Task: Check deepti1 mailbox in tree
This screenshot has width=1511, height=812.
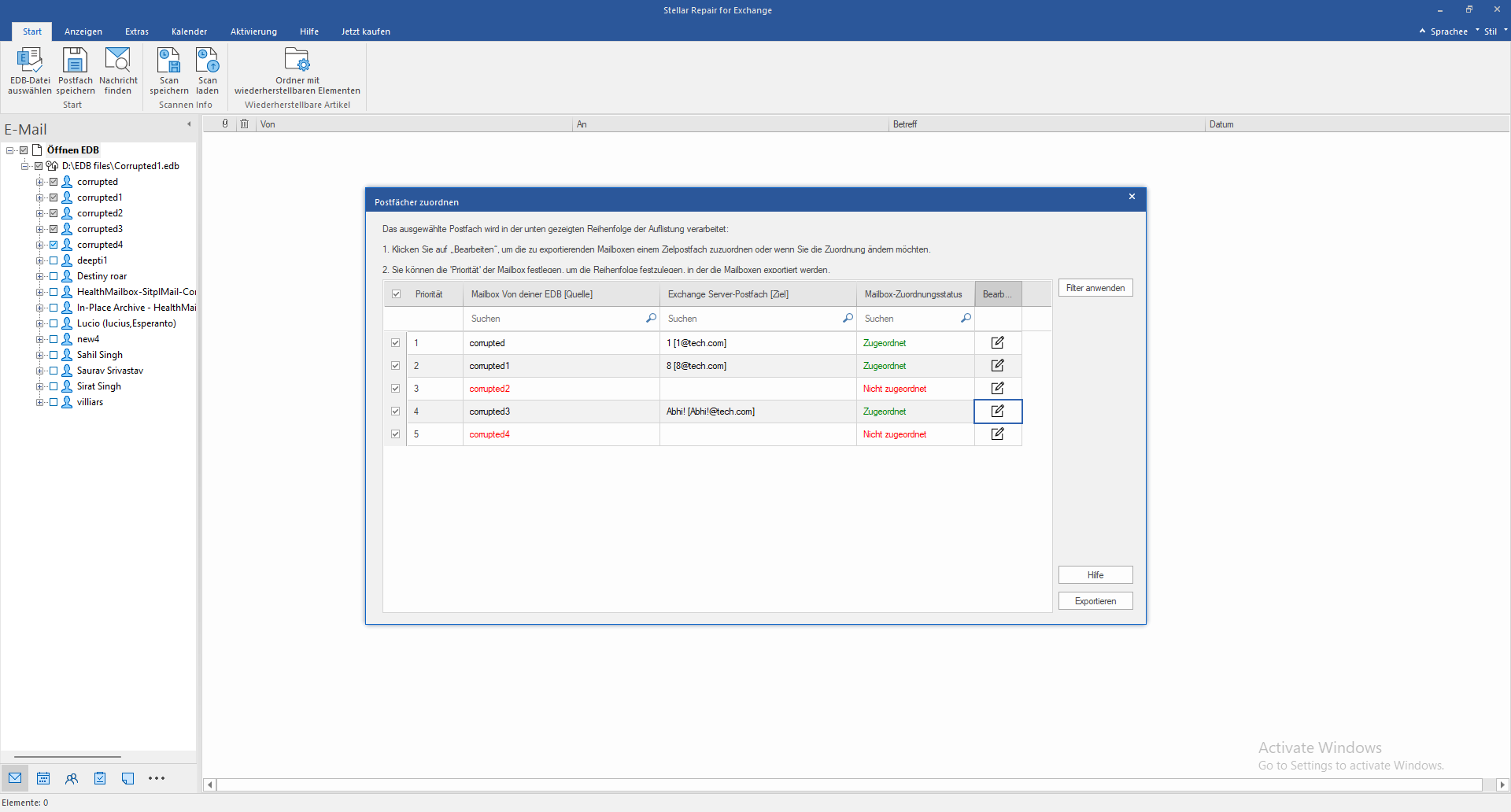Action: click(x=54, y=260)
